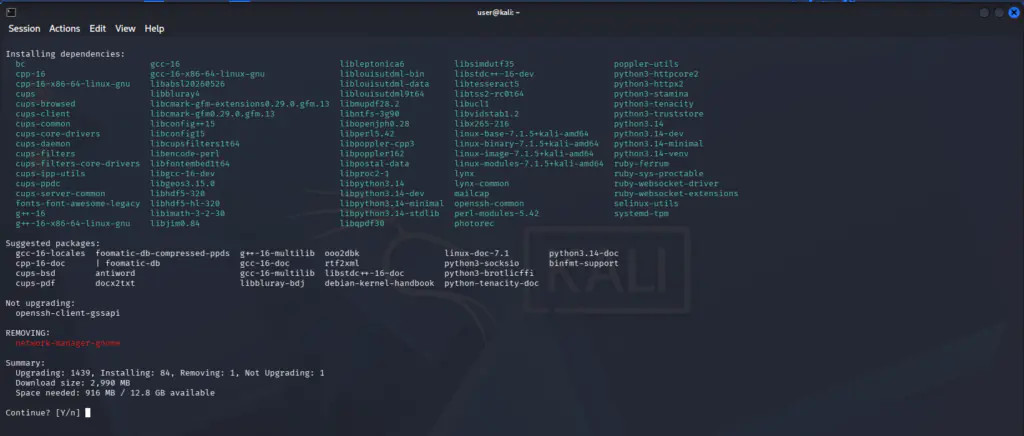Click the linux-modules-7.1.5+kali-amd64 package
This screenshot has width=1024, height=436.
(529, 164)
